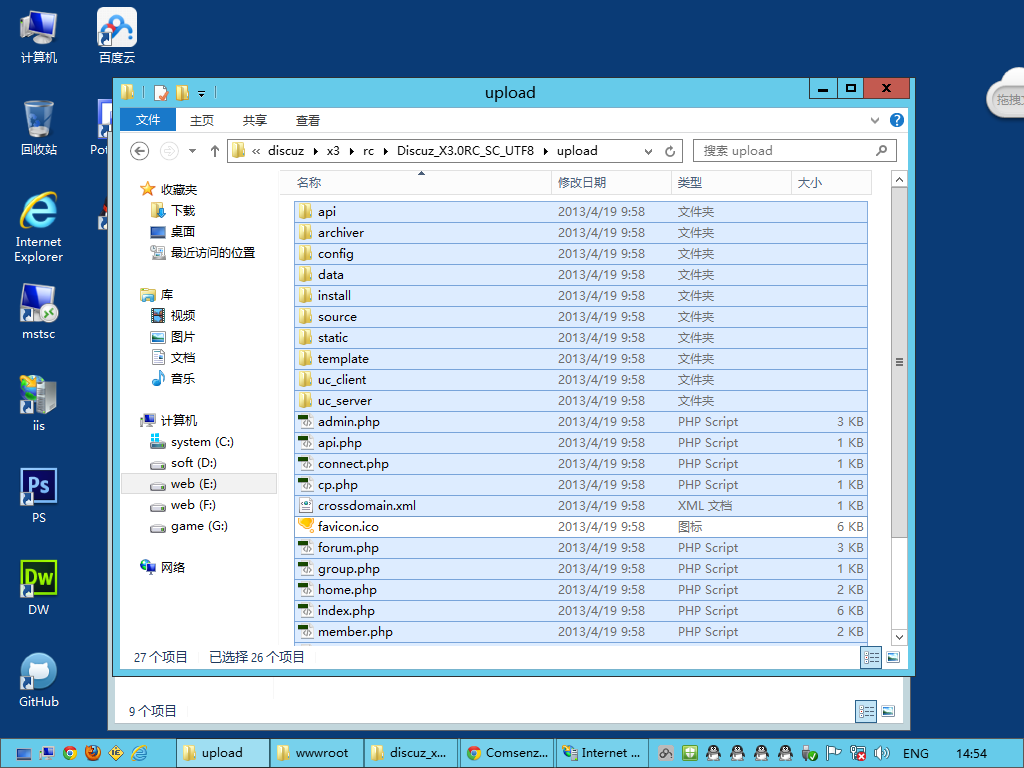Click the Explorer back arrow button
Image resolution: width=1024 pixels, height=768 pixels.
tap(139, 151)
